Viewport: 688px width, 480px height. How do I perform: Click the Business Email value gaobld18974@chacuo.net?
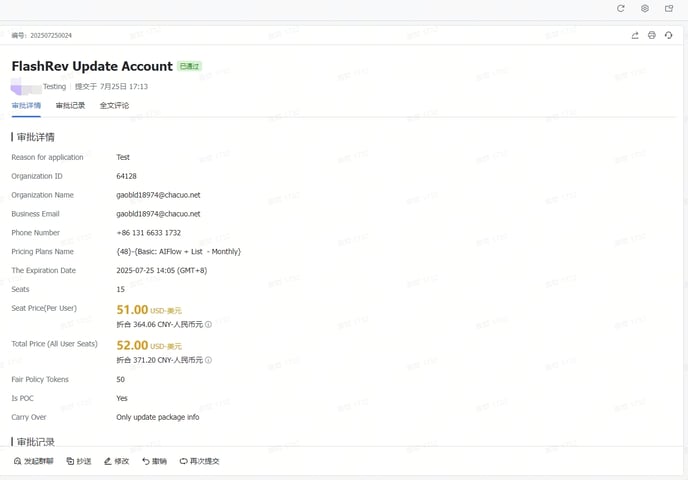point(158,214)
